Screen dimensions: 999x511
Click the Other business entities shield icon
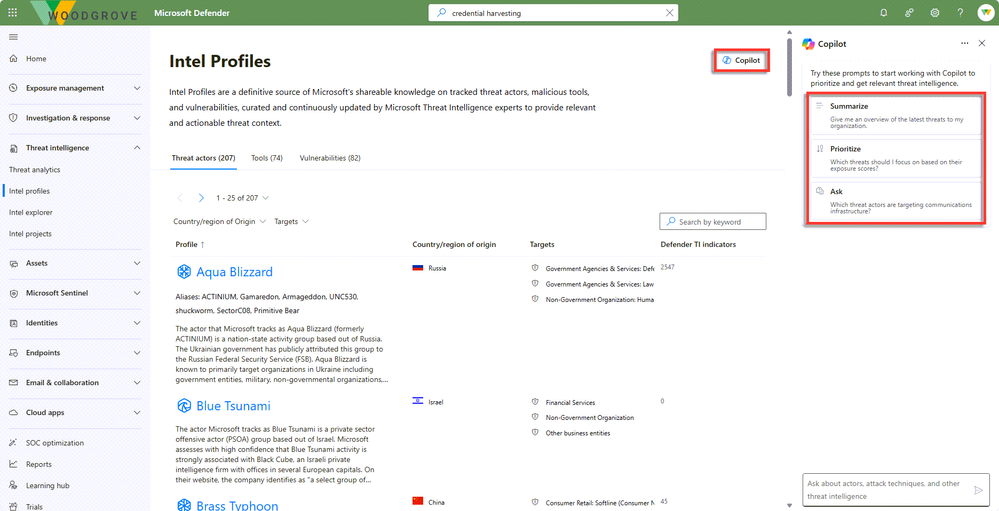[x=535, y=433]
